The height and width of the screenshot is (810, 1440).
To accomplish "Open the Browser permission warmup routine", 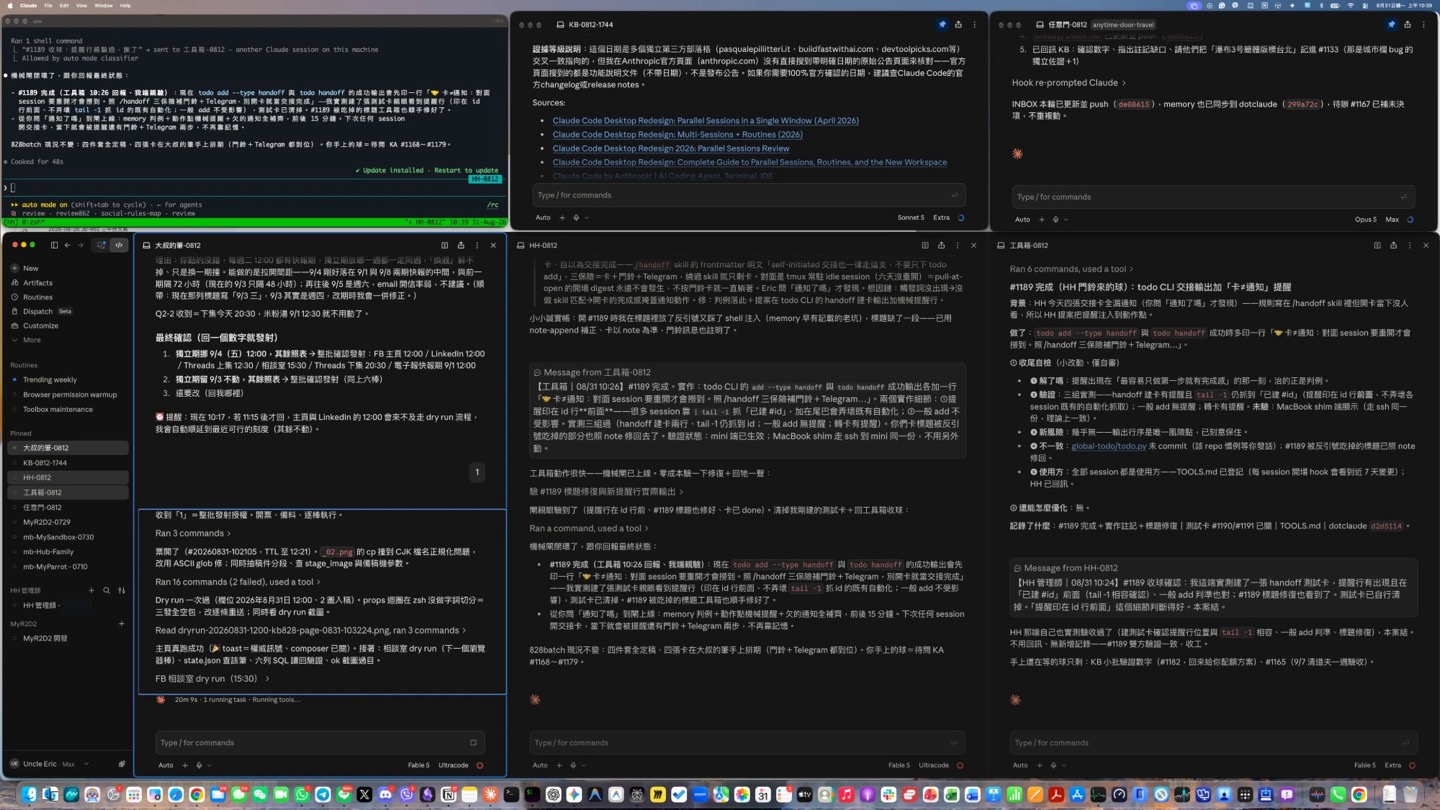I will (x=70, y=394).
